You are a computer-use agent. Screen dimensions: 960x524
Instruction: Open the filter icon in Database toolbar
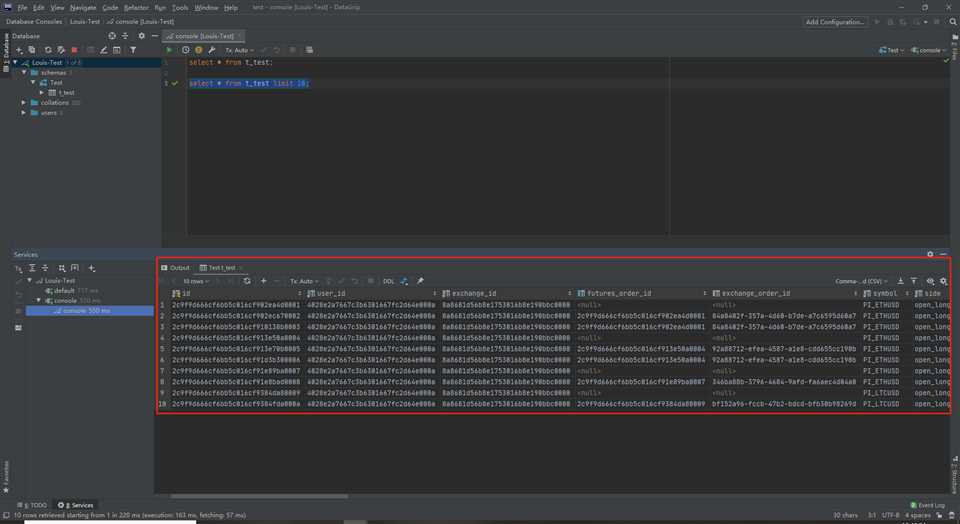[x=133, y=50]
